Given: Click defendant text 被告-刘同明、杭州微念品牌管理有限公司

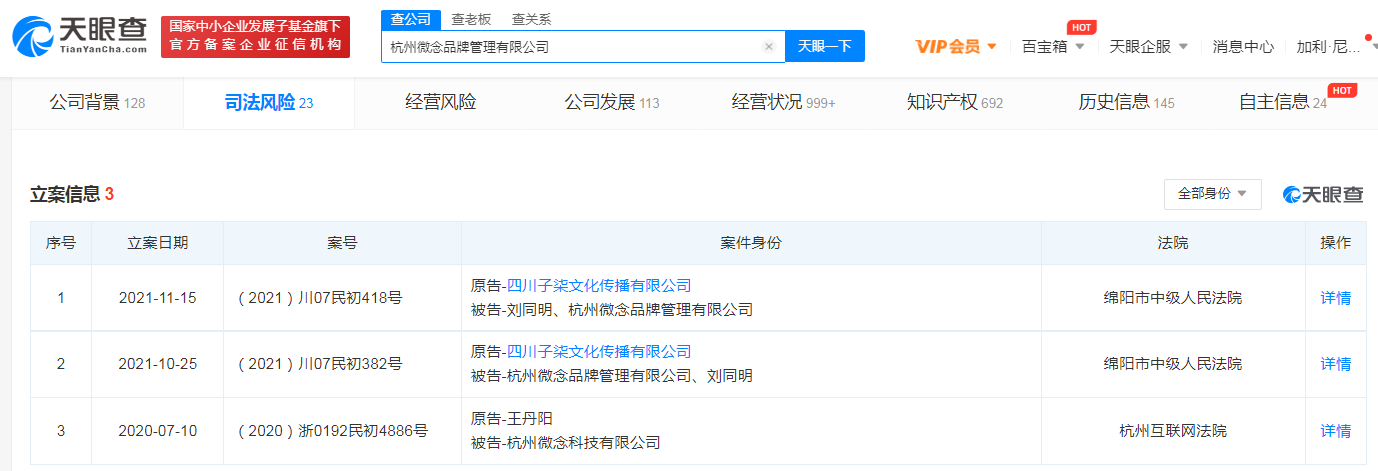Looking at the screenshot, I should 612,310.
